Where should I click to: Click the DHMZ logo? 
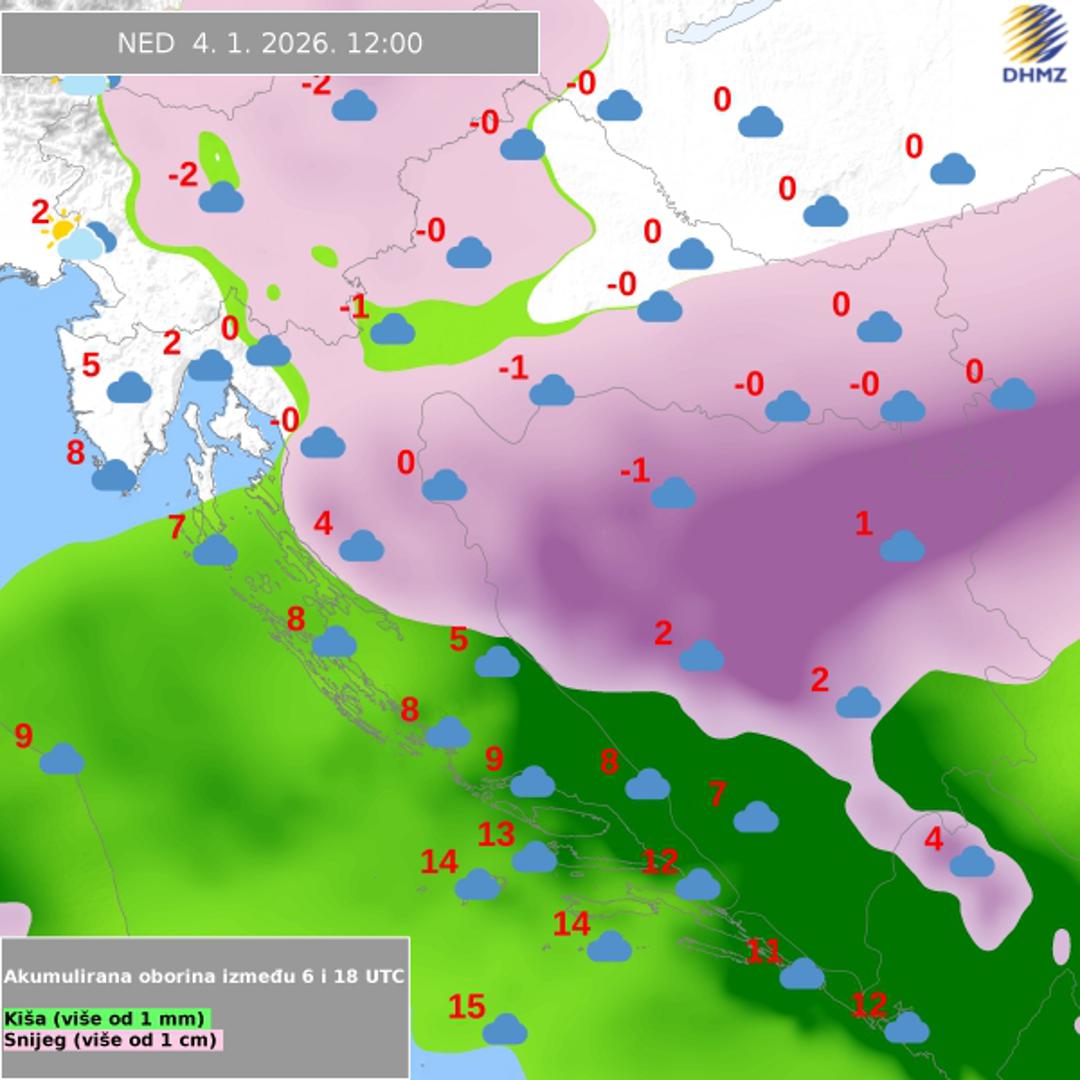point(1034,45)
